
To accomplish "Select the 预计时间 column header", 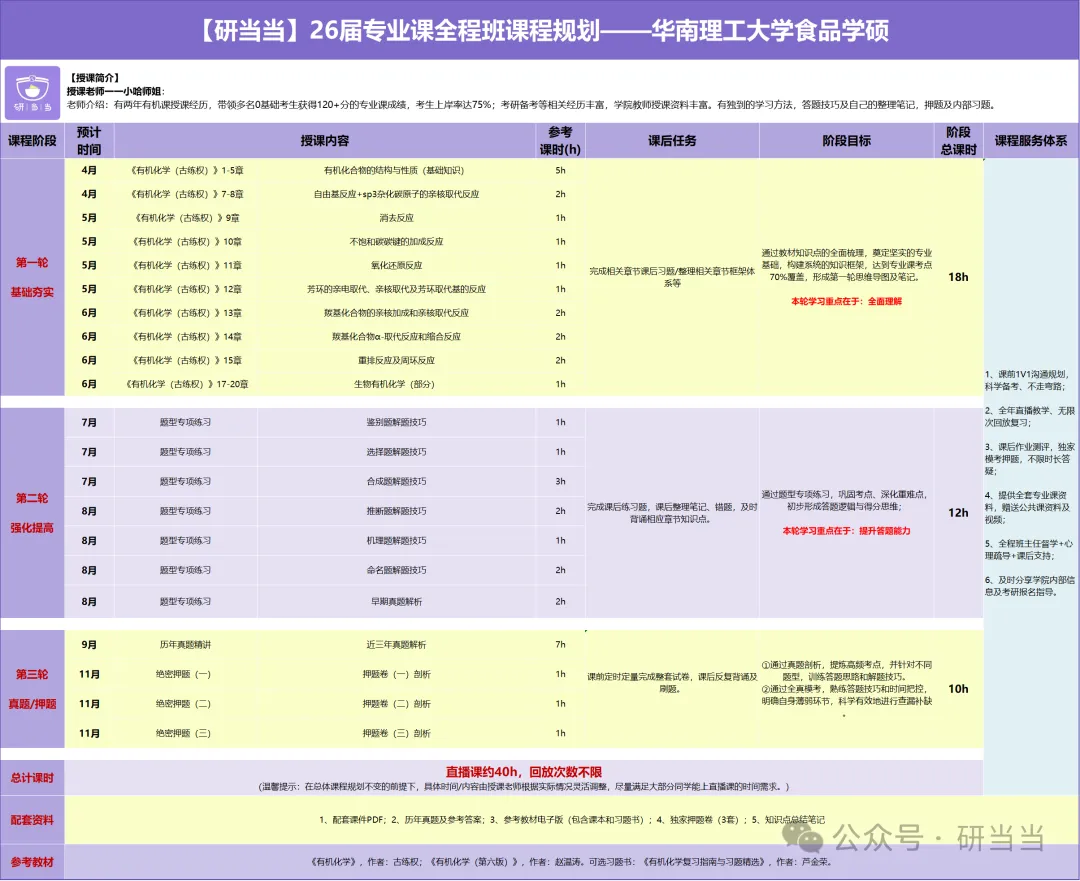I will [89, 141].
